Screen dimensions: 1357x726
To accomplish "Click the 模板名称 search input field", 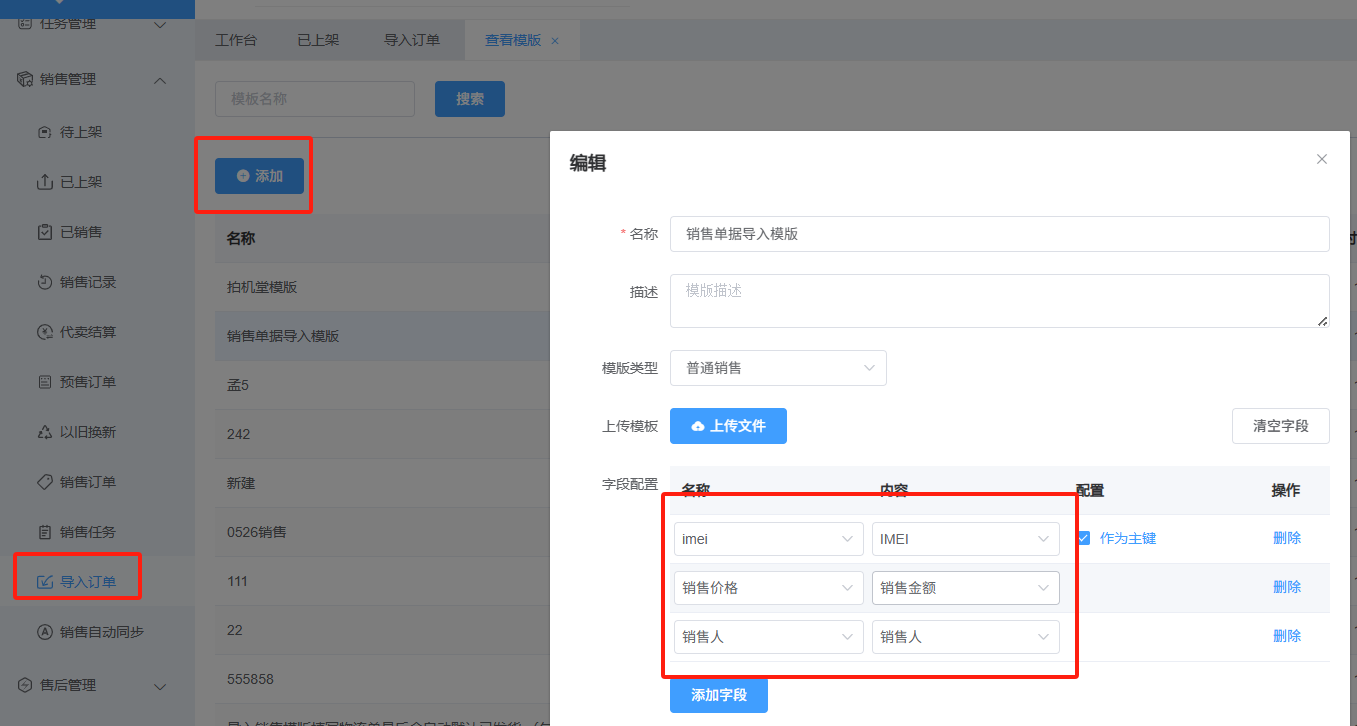I will [x=314, y=99].
